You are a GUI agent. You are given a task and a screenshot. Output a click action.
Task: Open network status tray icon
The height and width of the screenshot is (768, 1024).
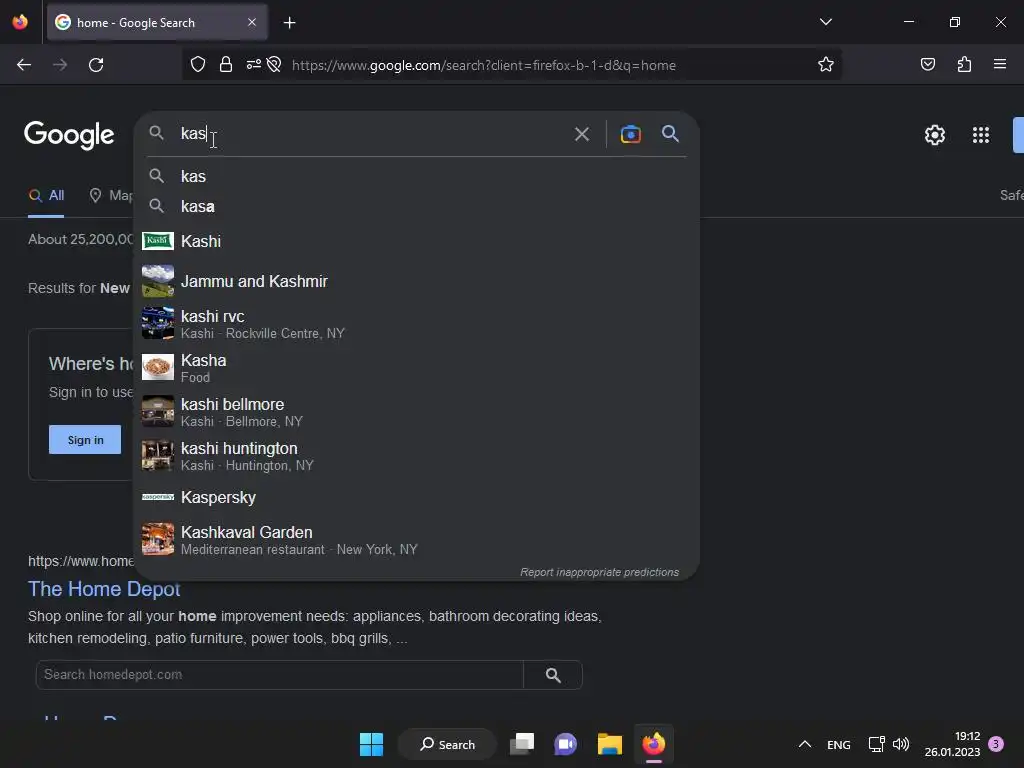(x=876, y=744)
